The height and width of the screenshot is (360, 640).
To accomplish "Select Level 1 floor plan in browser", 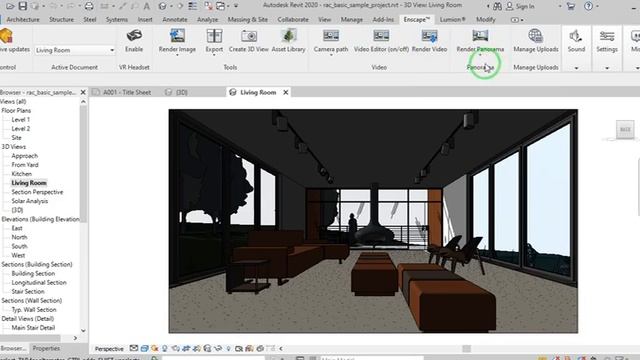I will 20,120.
